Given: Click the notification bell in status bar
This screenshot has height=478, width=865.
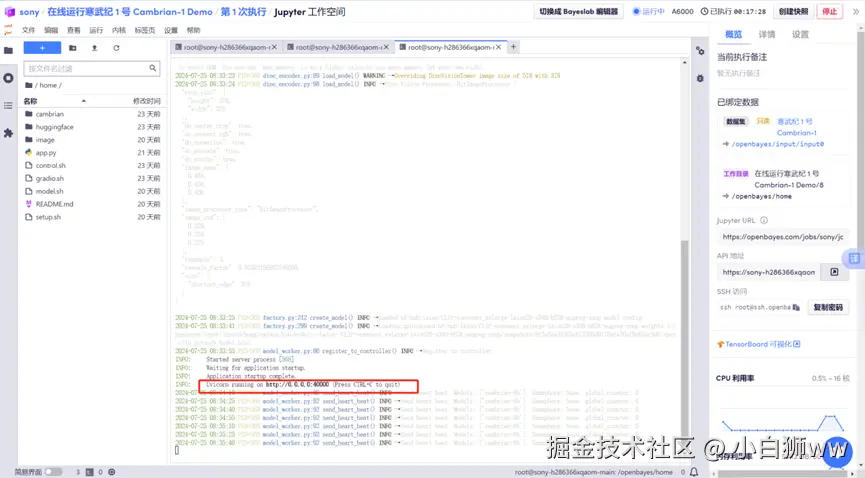Looking at the screenshot, I should click(x=694, y=472).
